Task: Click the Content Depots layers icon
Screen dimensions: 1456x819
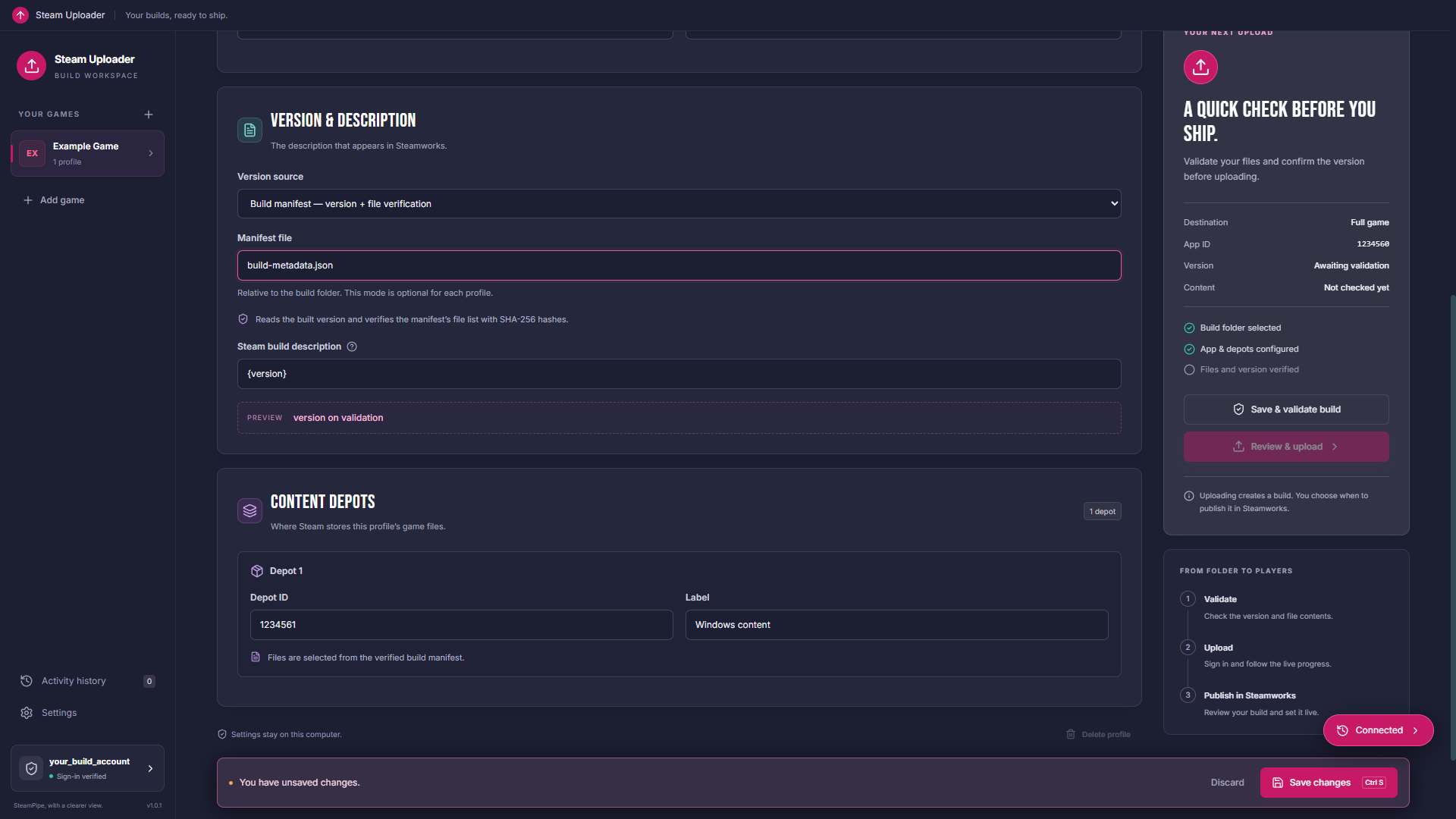Action: (249, 511)
